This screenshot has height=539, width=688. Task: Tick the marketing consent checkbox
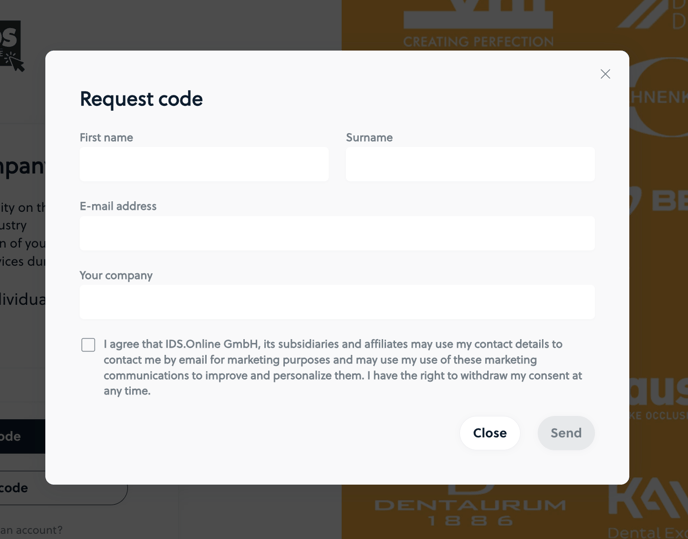click(88, 345)
